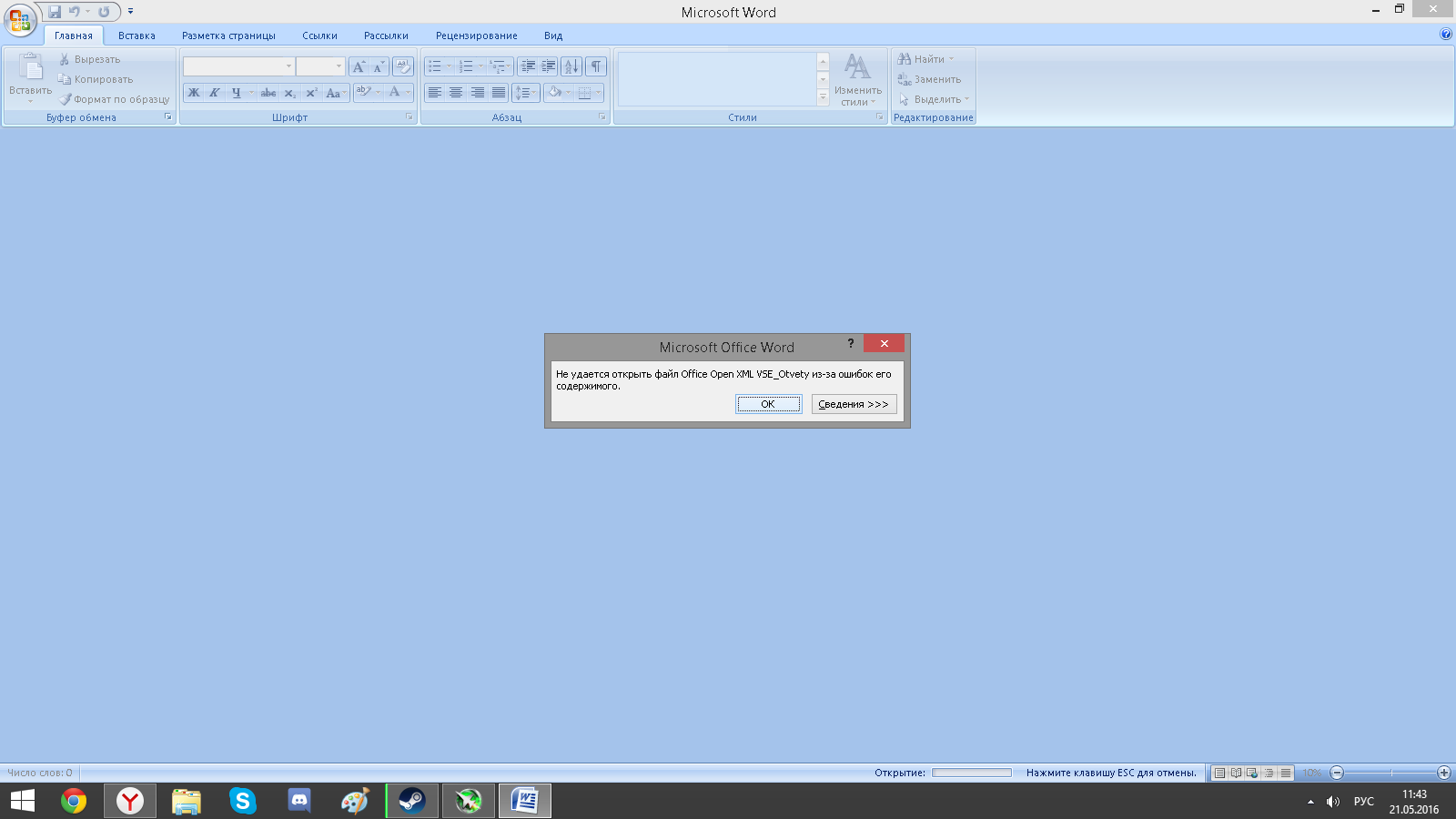Expand the styles gallery More arrow
Screen dimensions: 1456x819
(x=823, y=97)
